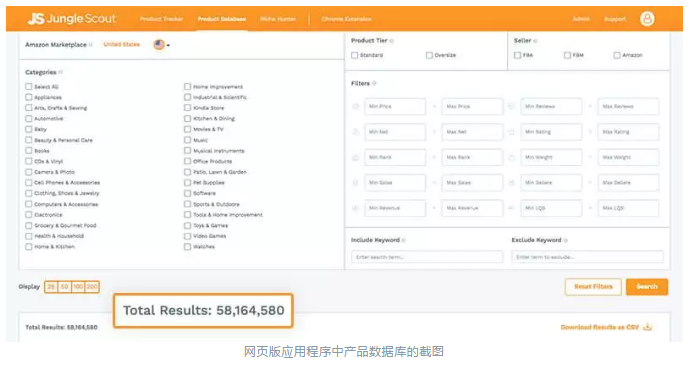Click the info icon beside Product Tier
Screen dimensions: 690x366
point(392,40)
